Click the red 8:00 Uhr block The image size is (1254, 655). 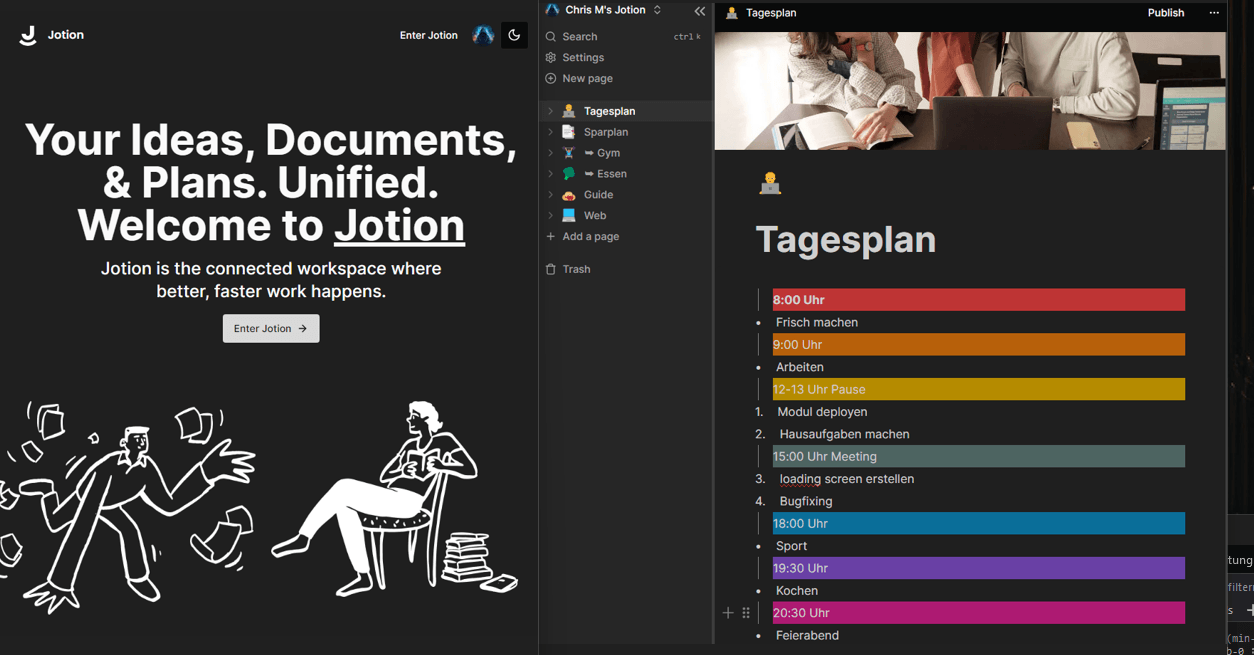[978, 300]
